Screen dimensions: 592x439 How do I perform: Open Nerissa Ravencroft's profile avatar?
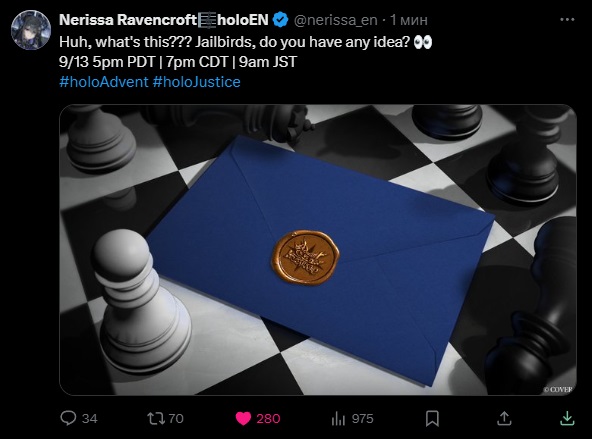[31, 30]
